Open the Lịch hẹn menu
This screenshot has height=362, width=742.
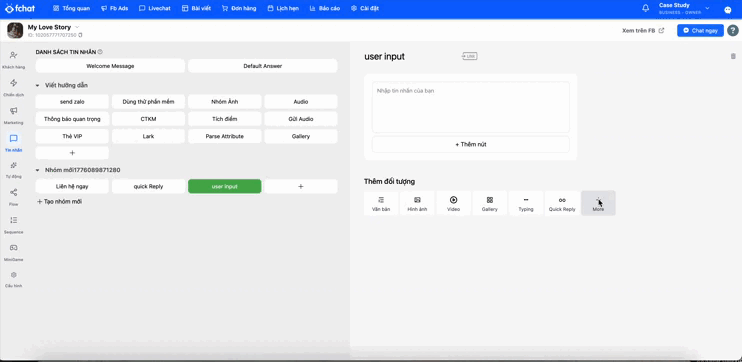pyautogui.click(x=283, y=8)
